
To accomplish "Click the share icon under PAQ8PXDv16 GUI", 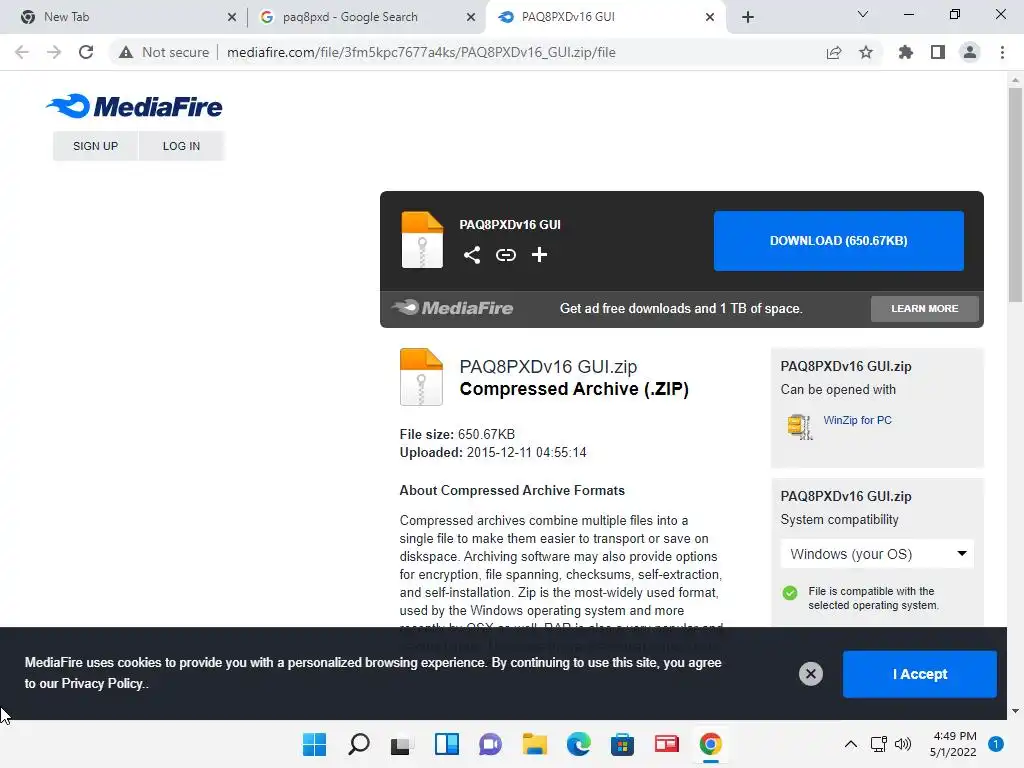I will pyautogui.click(x=472, y=255).
